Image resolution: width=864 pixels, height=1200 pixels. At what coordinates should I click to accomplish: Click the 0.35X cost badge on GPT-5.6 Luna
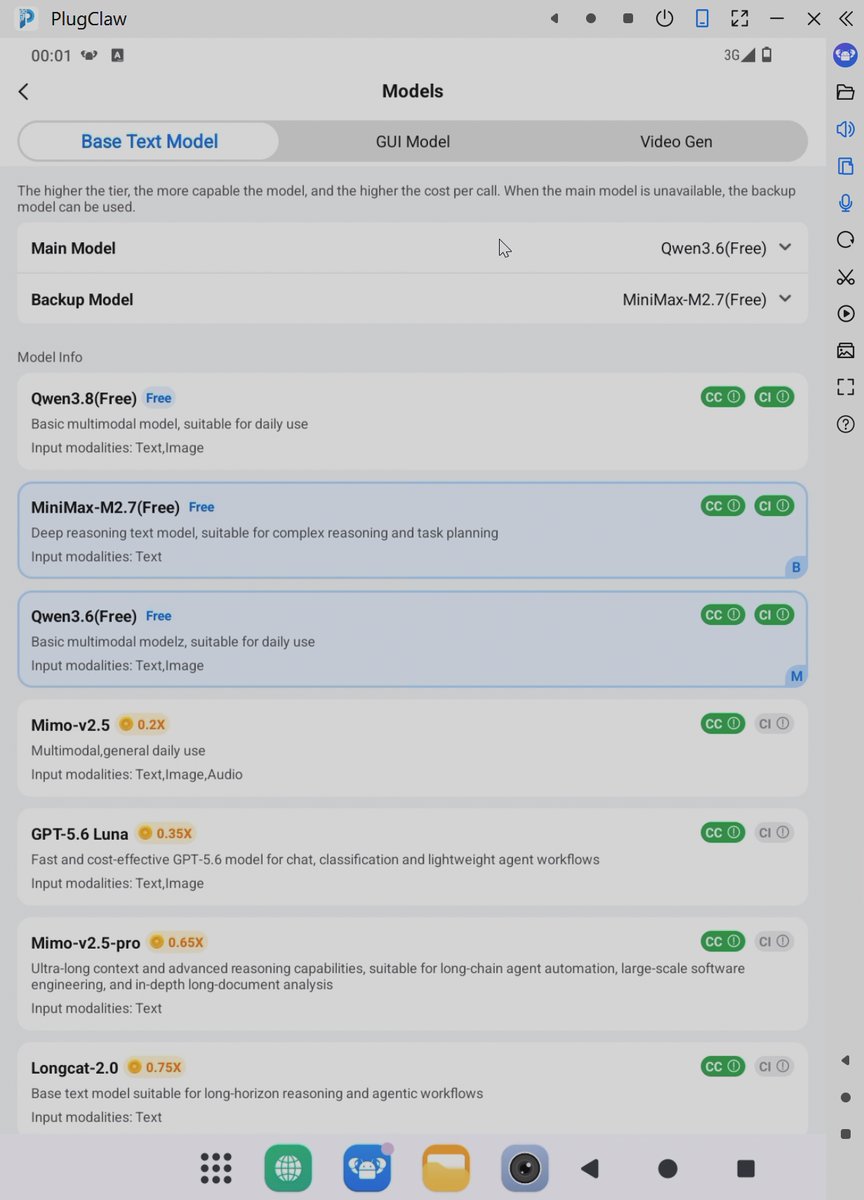165,833
